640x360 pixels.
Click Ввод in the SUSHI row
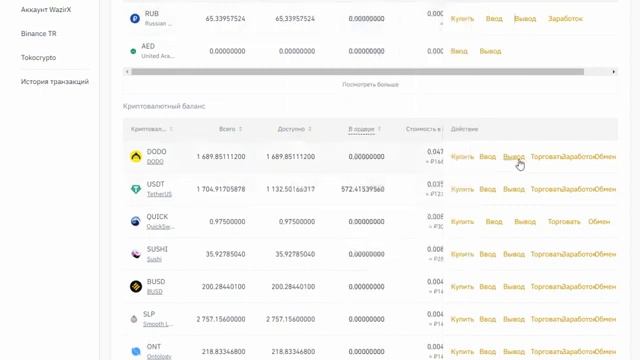click(x=487, y=254)
